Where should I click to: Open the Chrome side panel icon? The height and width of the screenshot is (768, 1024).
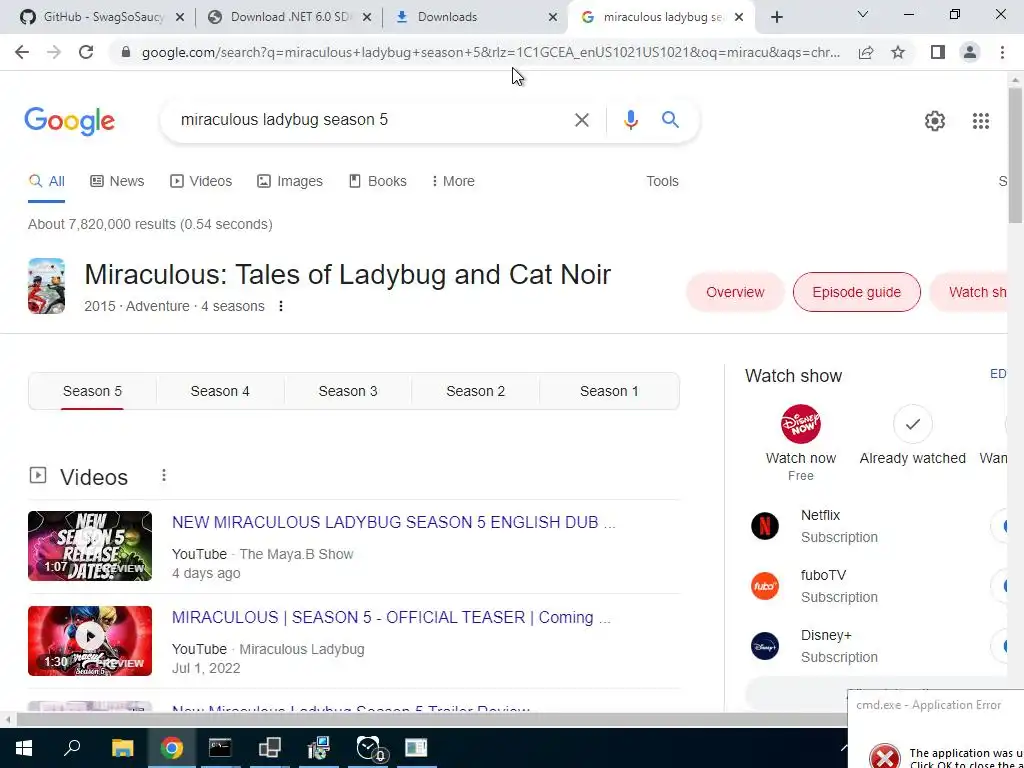point(938,52)
